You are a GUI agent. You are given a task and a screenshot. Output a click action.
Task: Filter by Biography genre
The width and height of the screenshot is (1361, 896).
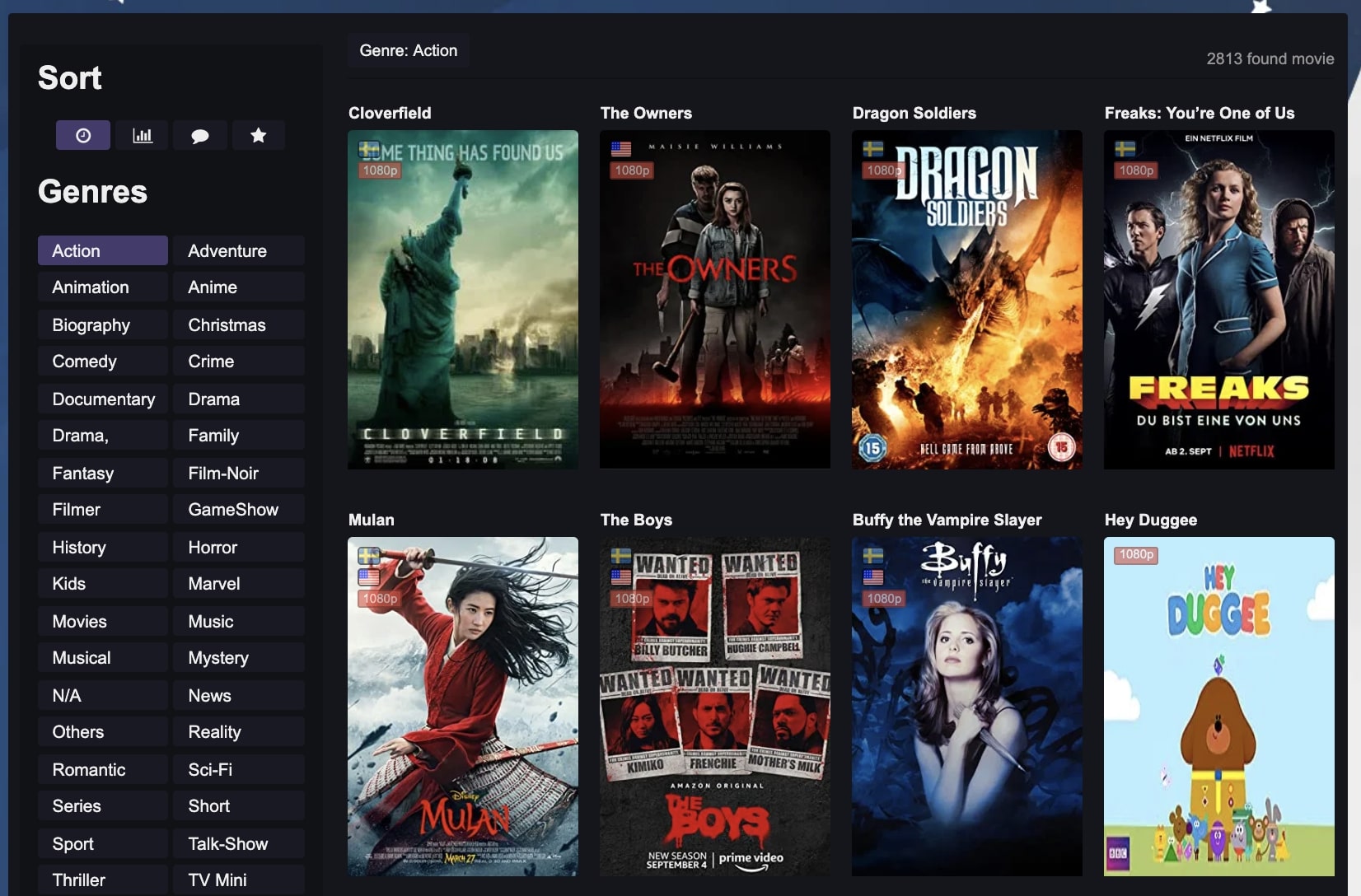(x=103, y=324)
